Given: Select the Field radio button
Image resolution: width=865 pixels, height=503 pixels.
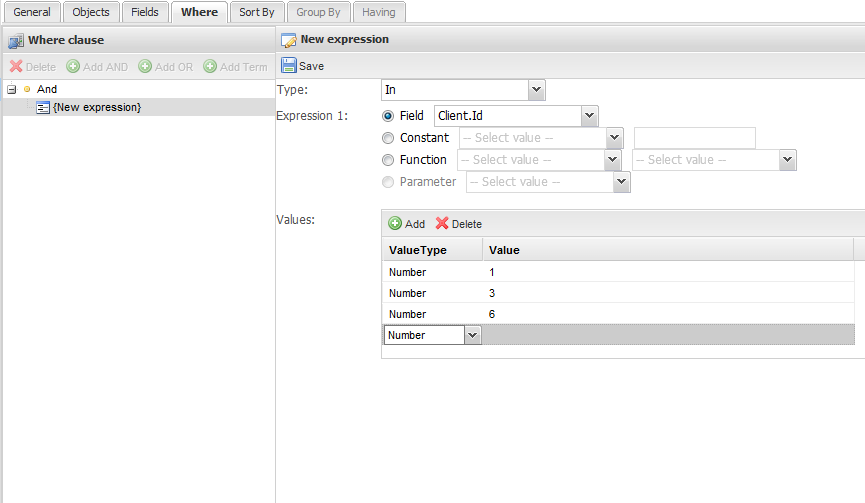Looking at the screenshot, I should [x=388, y=116].
